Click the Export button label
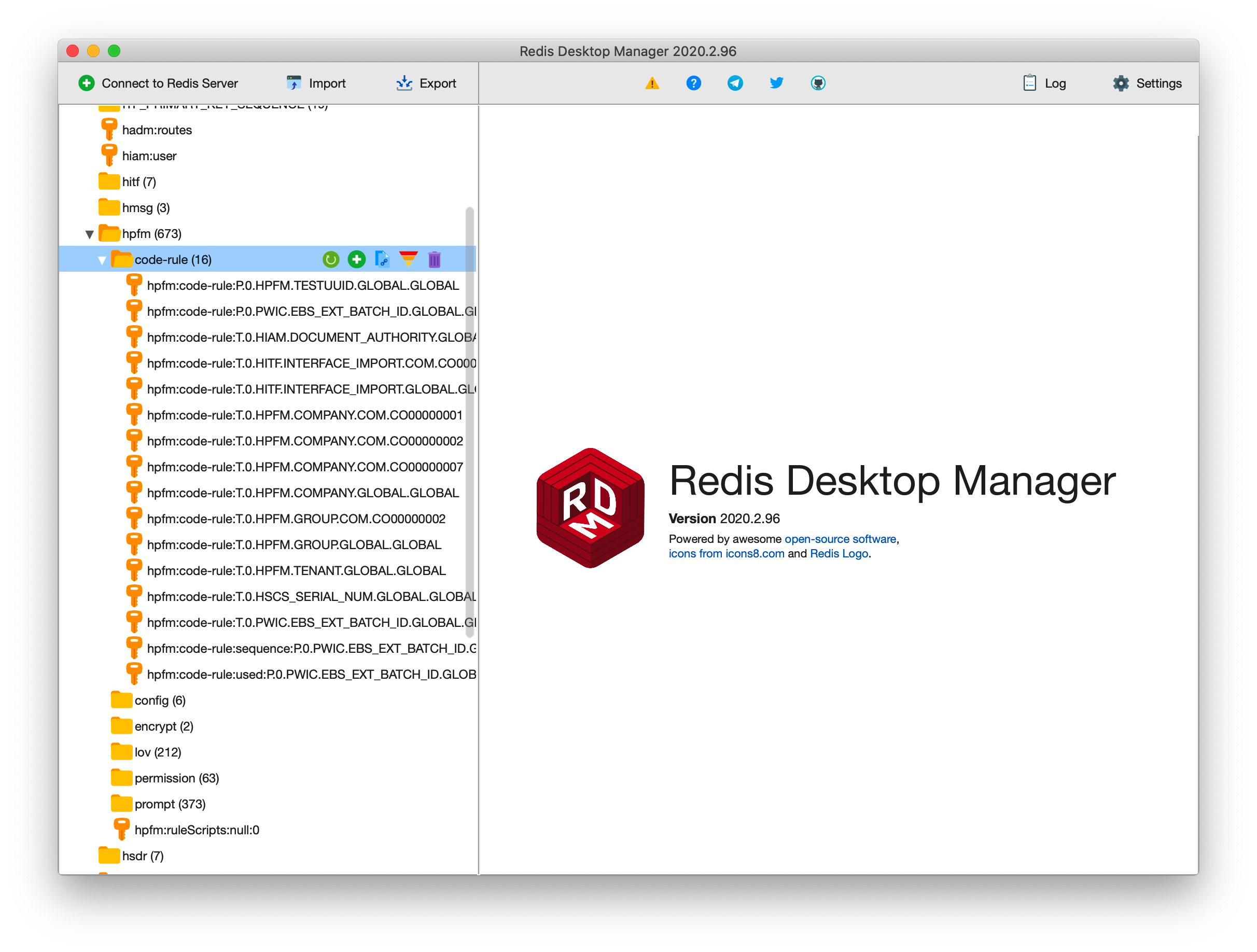Image resolution: width=1257 pixels, height=952 pixels. tap(438, 83)
